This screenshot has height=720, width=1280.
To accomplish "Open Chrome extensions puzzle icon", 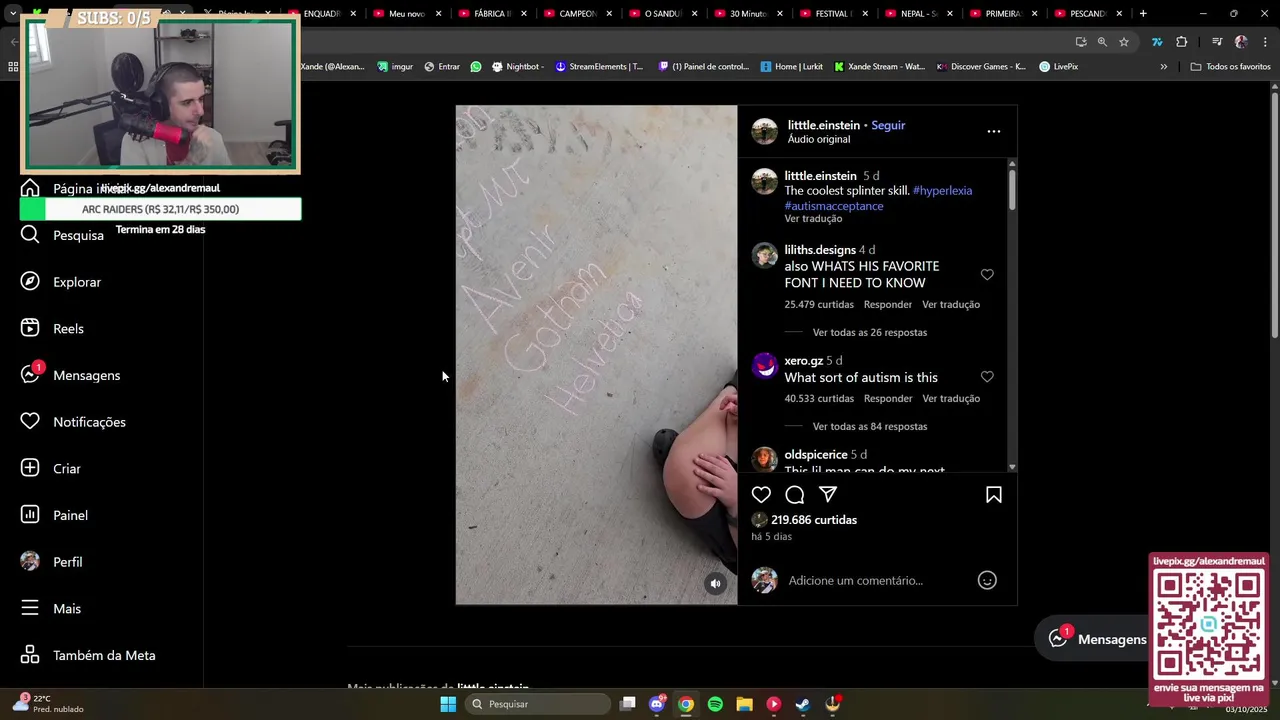I will pyautogui.click(x=1182, y=42).
